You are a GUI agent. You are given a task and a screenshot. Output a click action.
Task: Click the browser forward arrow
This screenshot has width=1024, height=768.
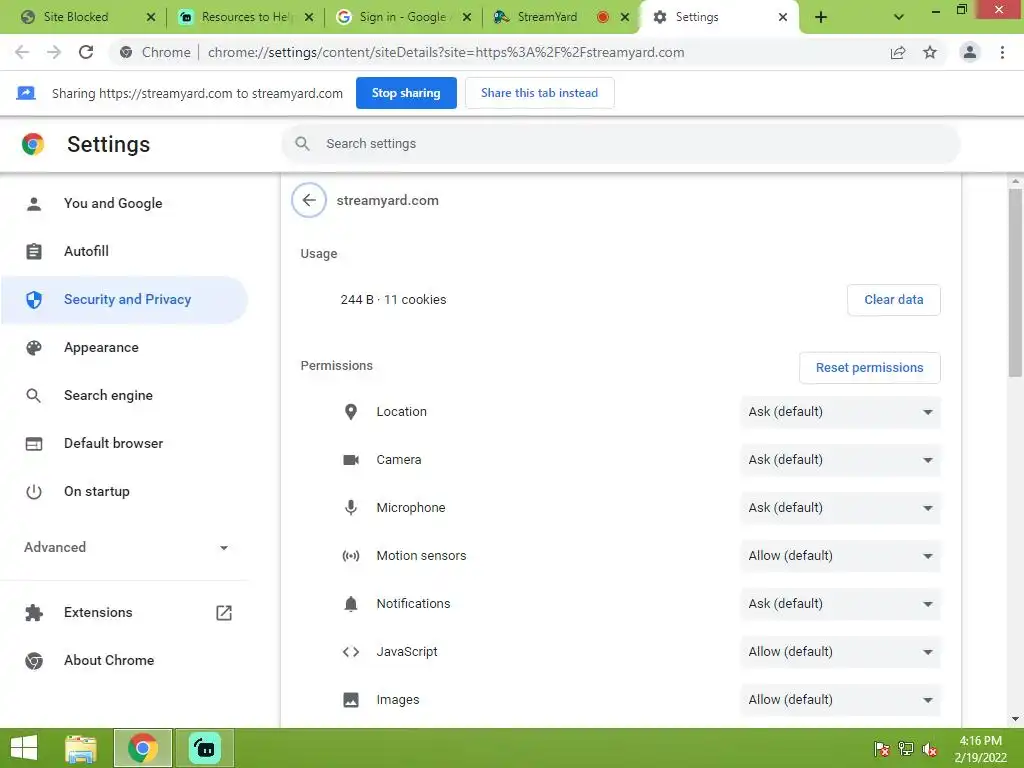pos(54,52)
